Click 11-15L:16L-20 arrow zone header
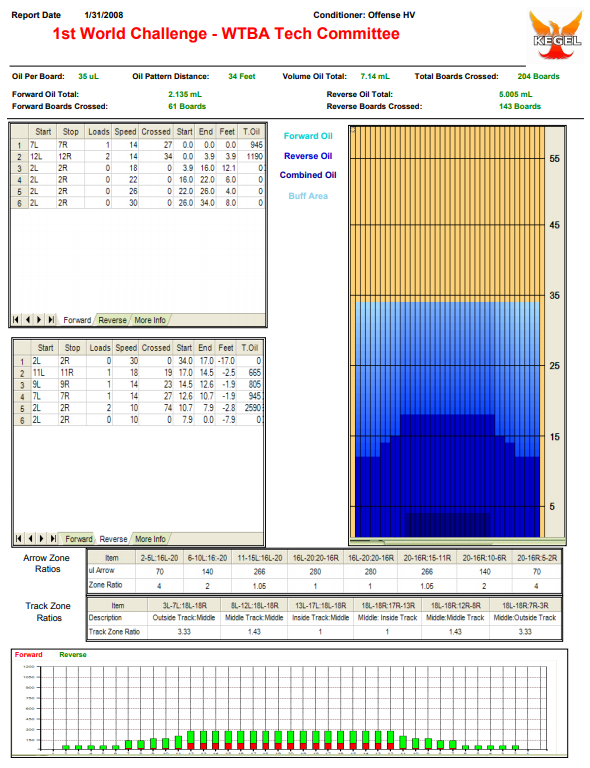Screen dimensions: 590x768 [x=260, y=558]
